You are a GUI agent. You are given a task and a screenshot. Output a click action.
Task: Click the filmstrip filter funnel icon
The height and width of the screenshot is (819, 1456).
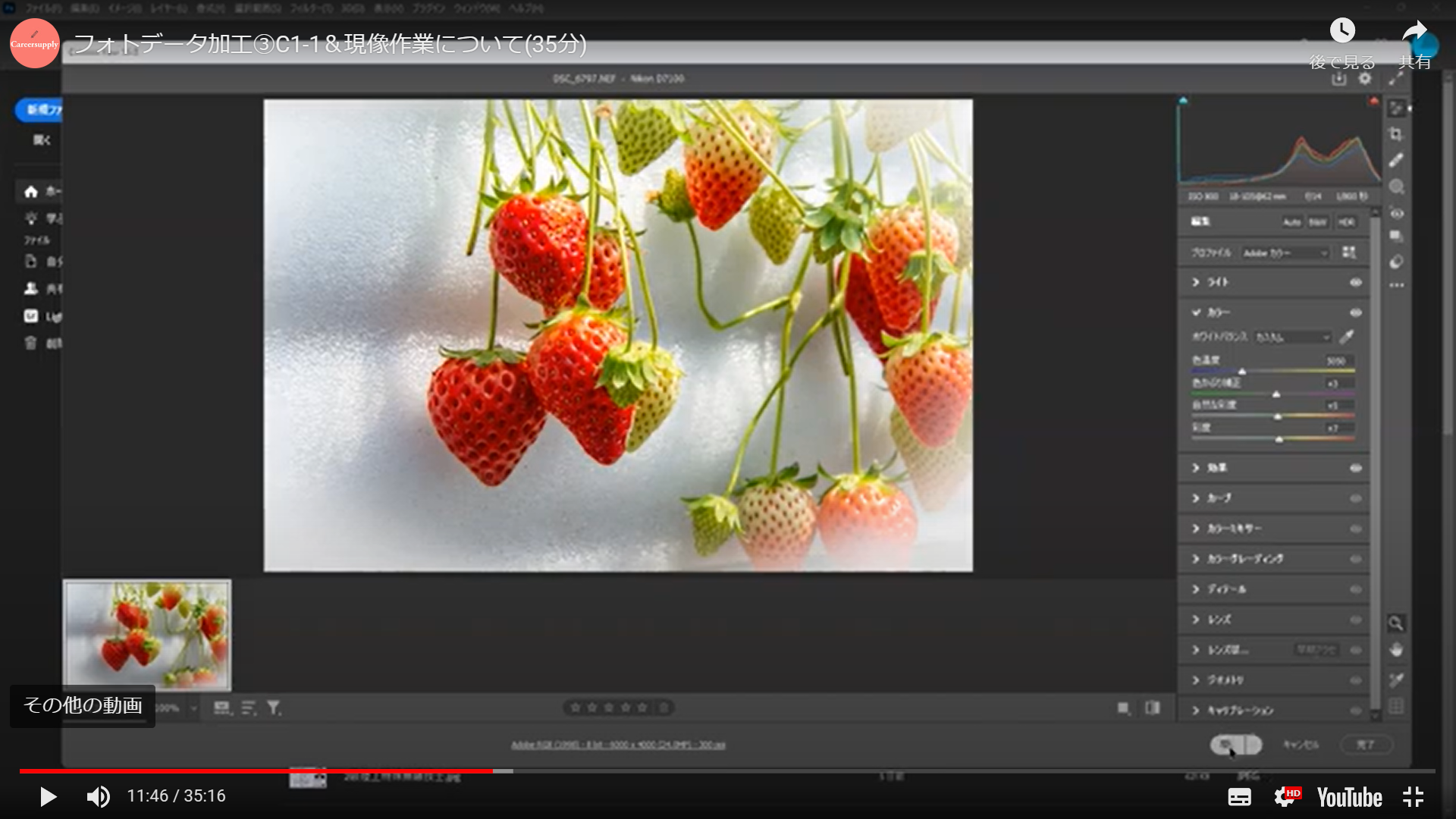[x=274, y=708]
